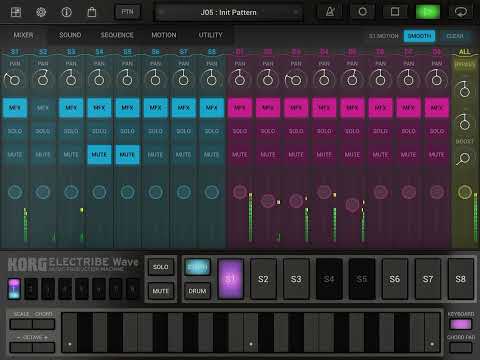The image size is (480, 360).
Task: Click the D1 level knob
Action: point(240,192)
